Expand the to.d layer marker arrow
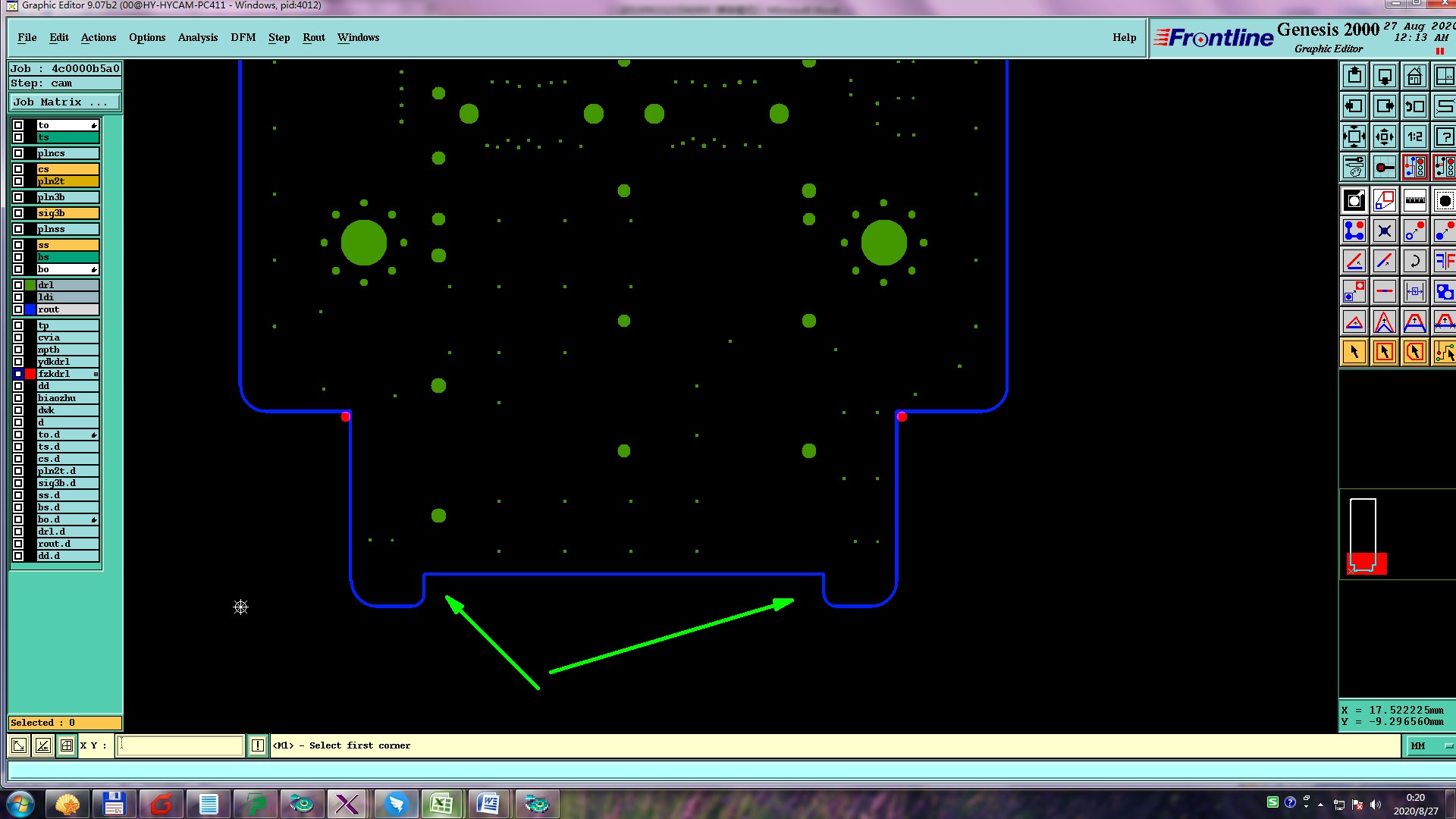 [x=94, y=435]
